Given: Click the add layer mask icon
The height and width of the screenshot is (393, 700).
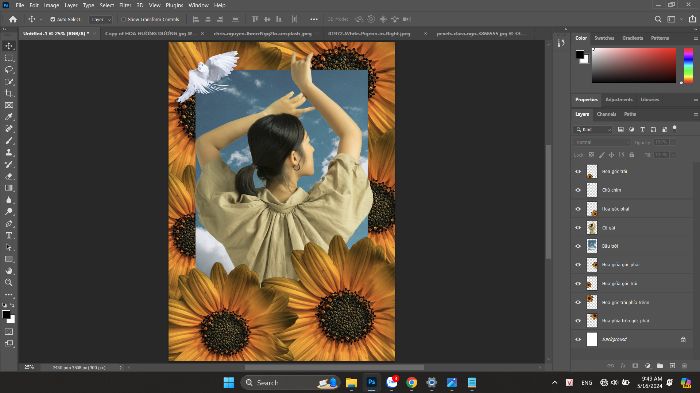Looking at the screenshot, I should coord(635,365).
